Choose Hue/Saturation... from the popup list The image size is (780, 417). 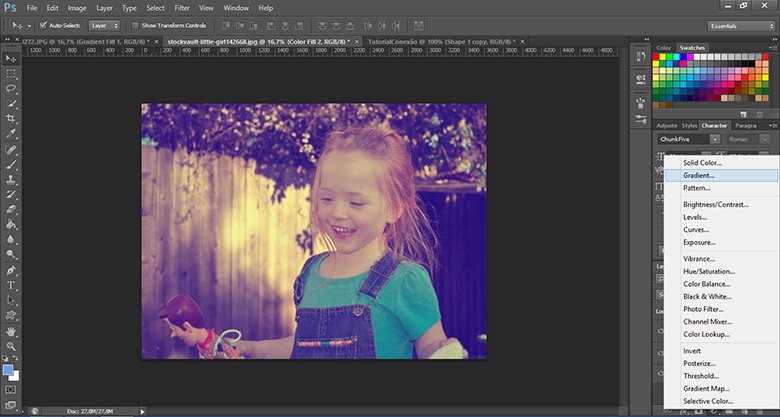[x=709, y=271]
